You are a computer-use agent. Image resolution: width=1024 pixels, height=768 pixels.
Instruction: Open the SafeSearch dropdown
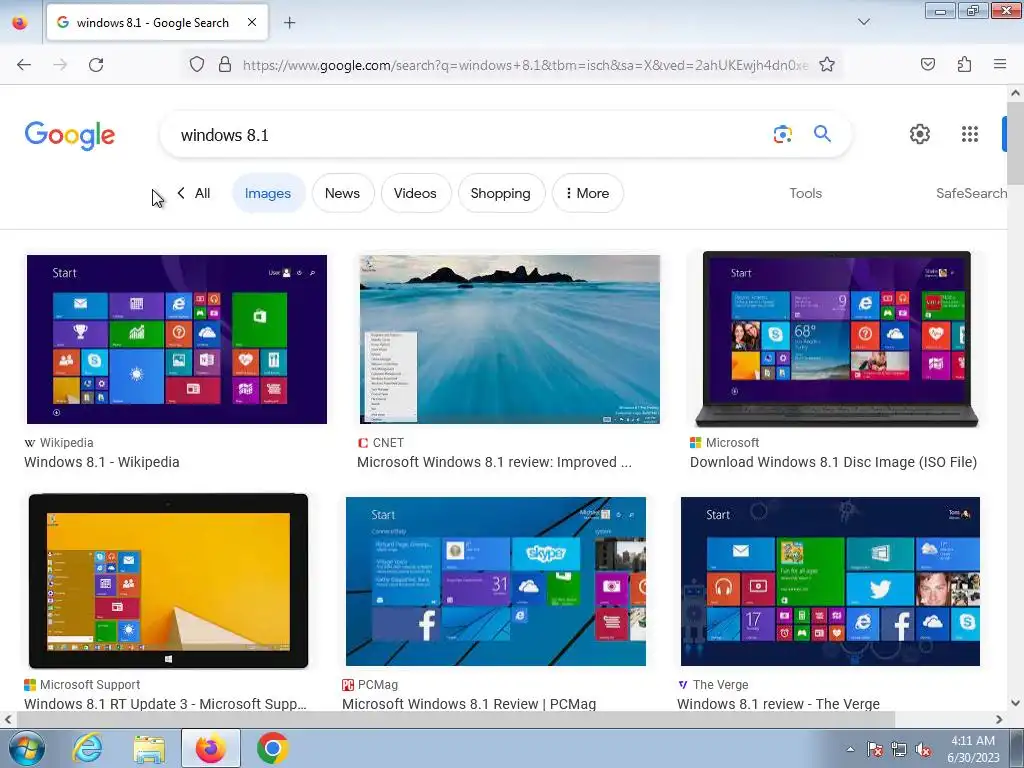pos(971,193)
